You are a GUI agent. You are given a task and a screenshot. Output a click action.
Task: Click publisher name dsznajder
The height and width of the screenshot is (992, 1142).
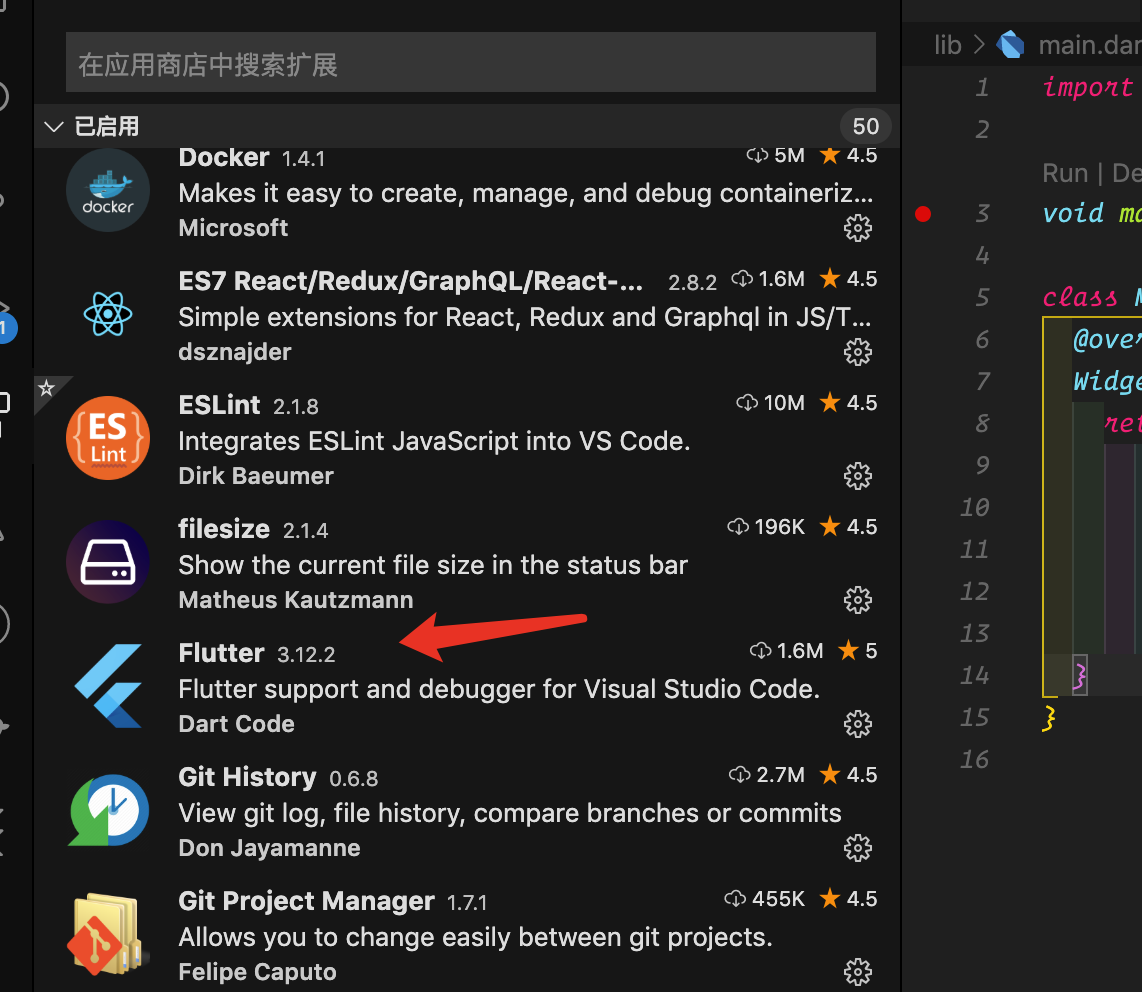[x=235, y=352]
